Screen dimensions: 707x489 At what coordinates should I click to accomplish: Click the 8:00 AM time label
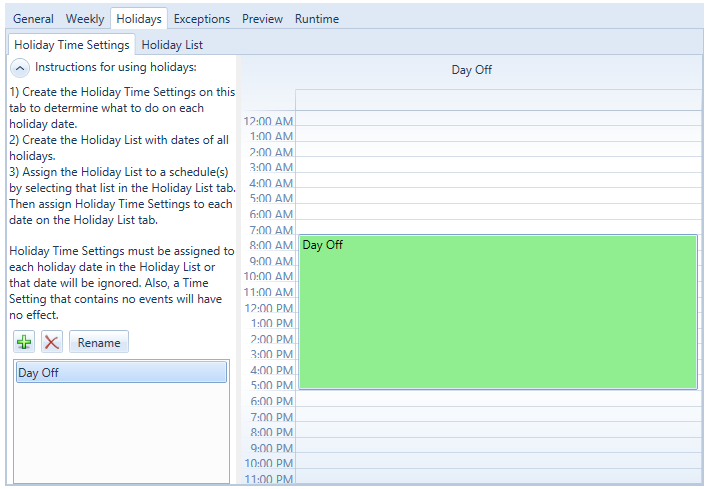(x=271, y=245)
